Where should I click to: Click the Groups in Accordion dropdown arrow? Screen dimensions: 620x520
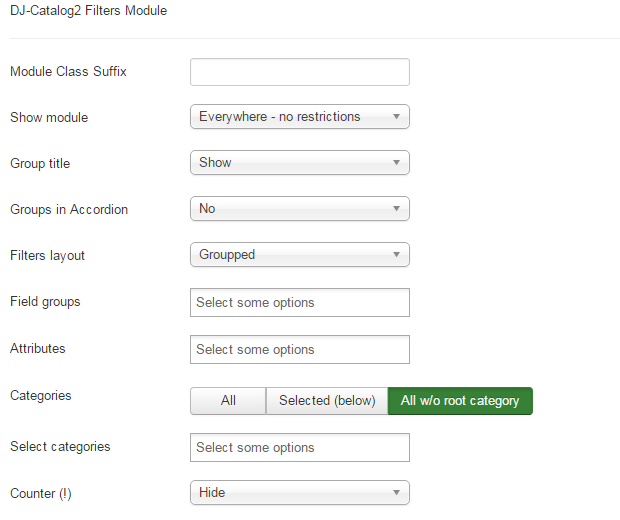[396, 209]
